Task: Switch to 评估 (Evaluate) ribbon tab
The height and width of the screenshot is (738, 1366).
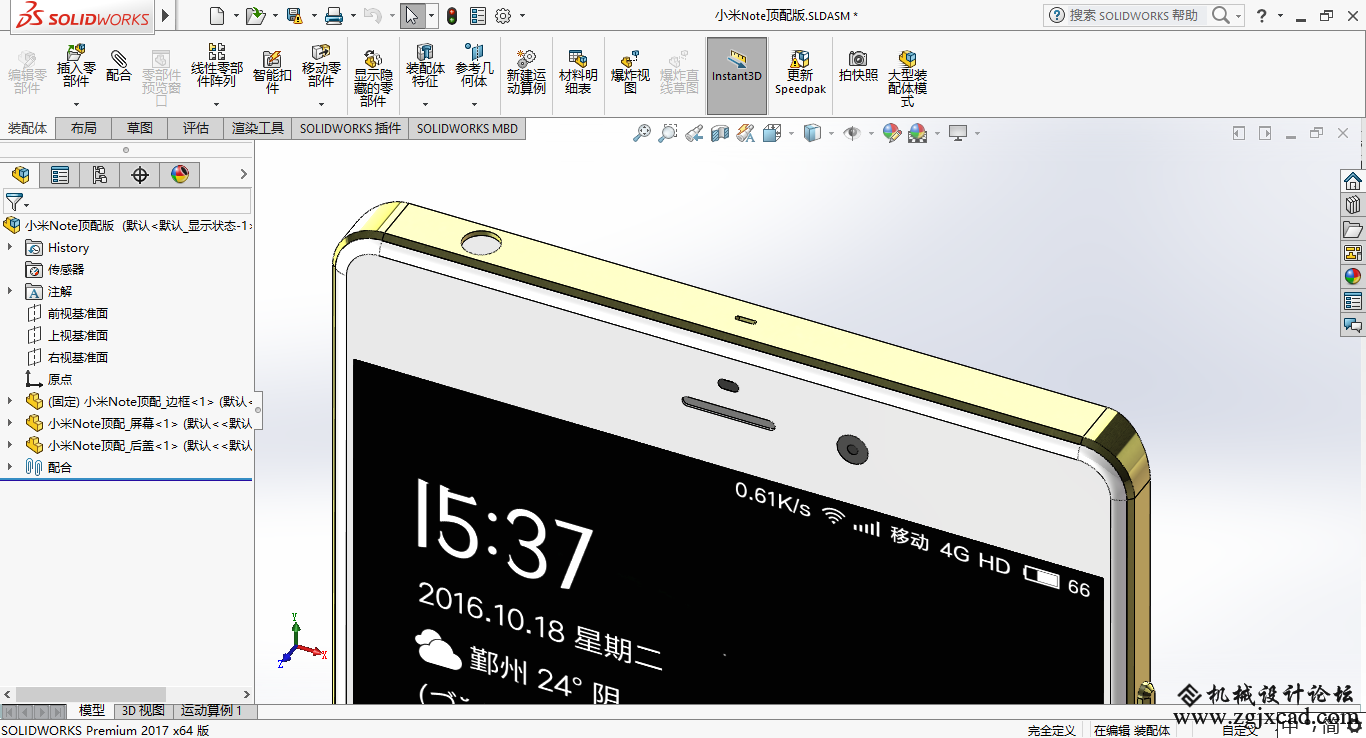Action: point(196,128)
